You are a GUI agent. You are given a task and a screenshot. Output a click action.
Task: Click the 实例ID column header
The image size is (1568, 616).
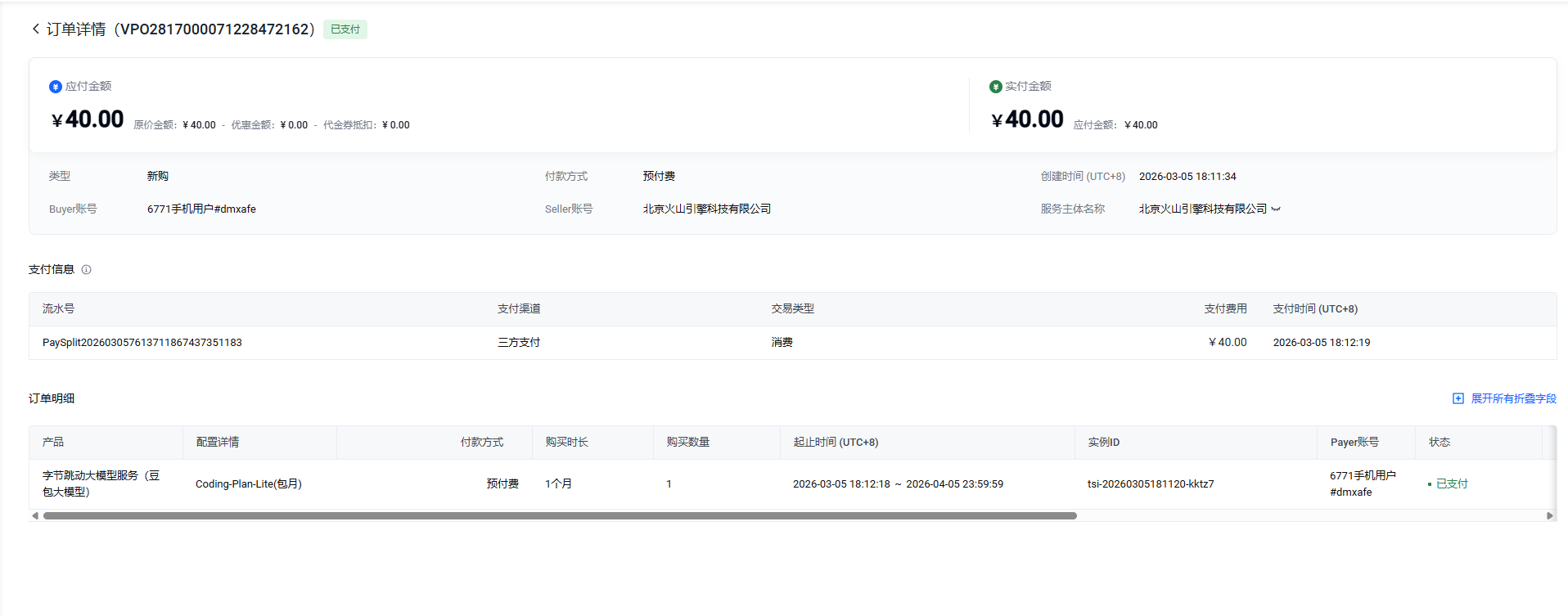1103,442
